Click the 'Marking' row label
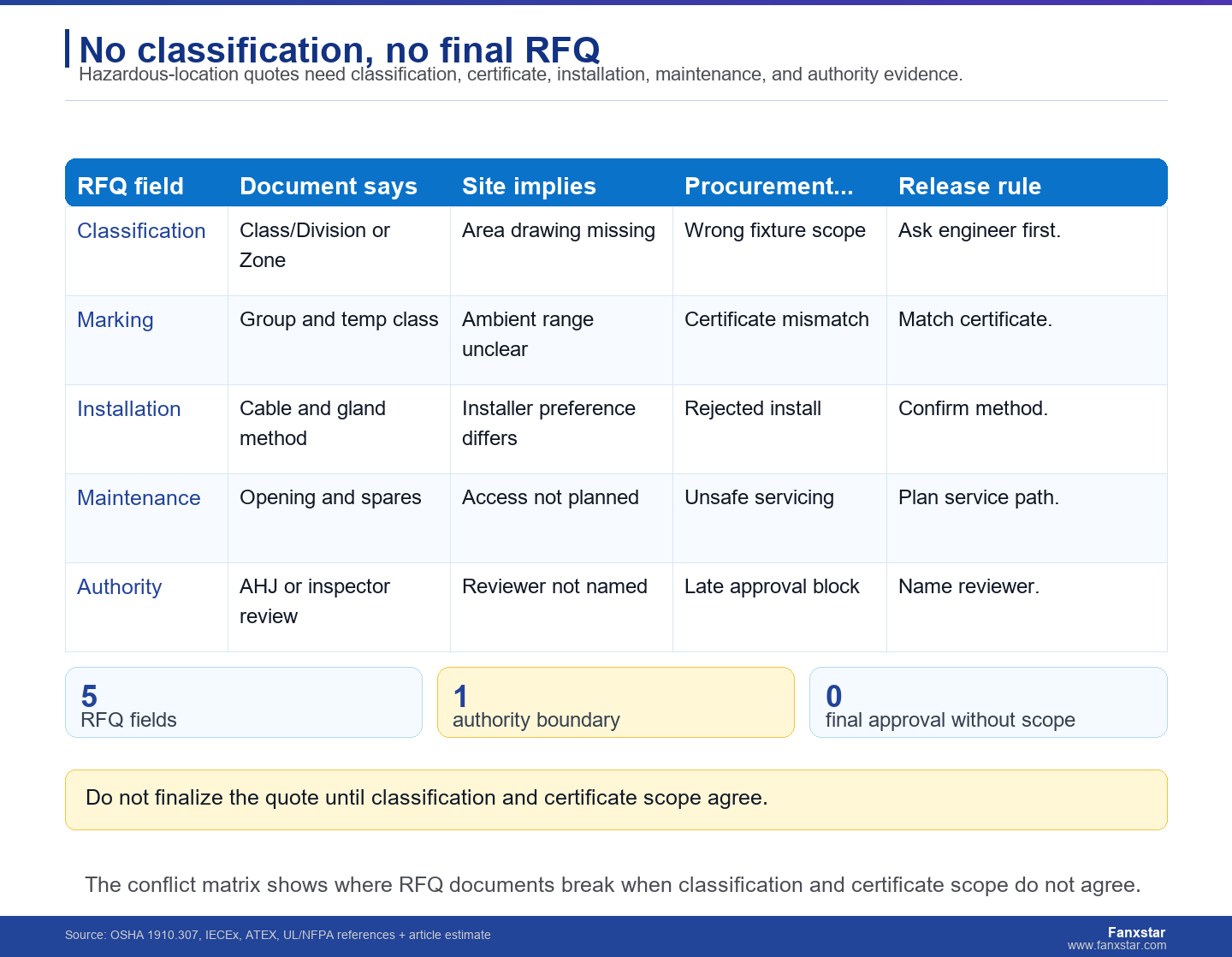The width and height of the screenshot is (1232, 957). [x=115, y=320]
